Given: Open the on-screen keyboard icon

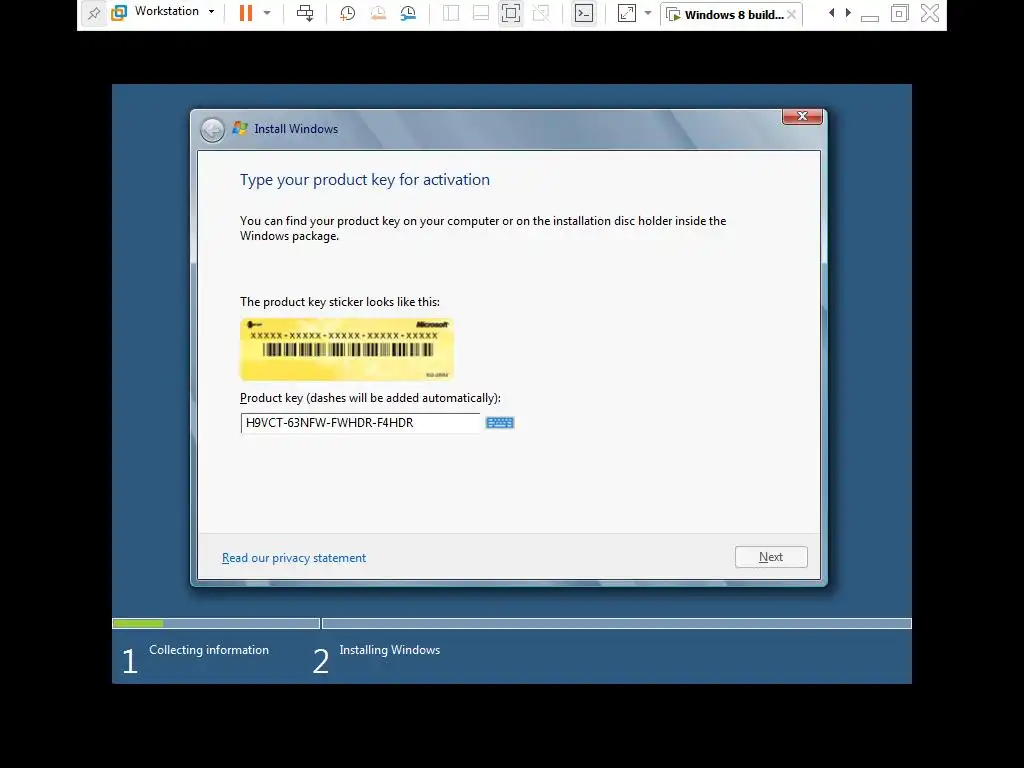Looking at the screenshot, I should click(500, 423).
